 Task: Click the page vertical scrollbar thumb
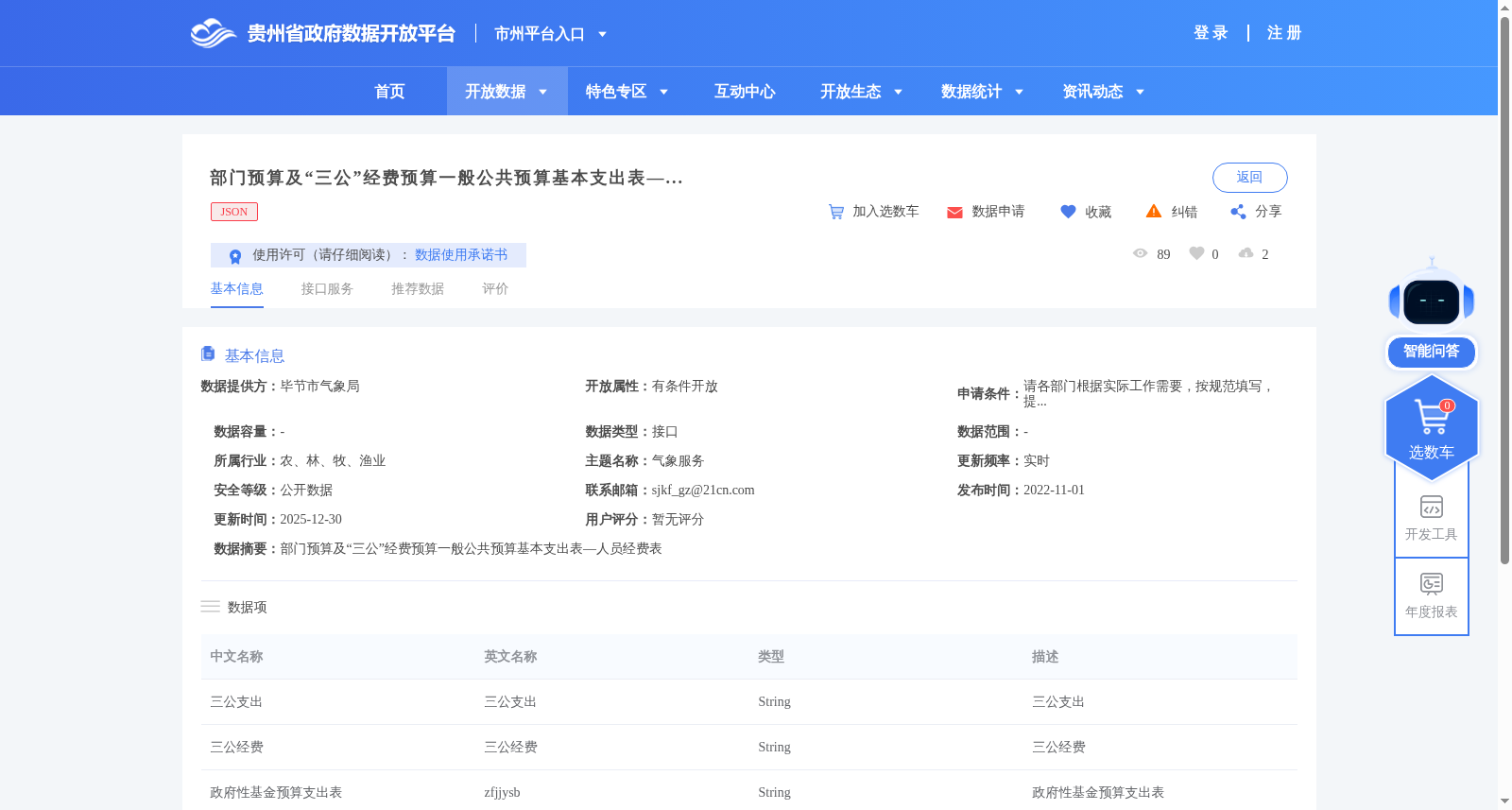tap(1504, 289)
